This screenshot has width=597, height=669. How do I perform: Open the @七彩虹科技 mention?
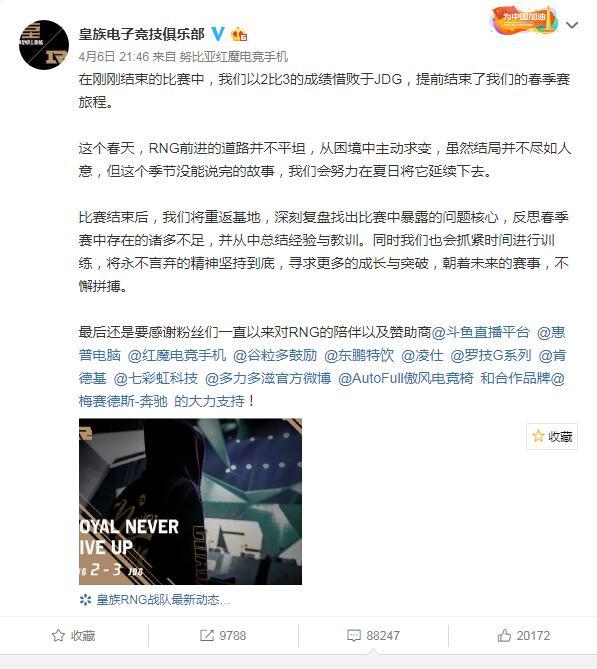[156, 378]
